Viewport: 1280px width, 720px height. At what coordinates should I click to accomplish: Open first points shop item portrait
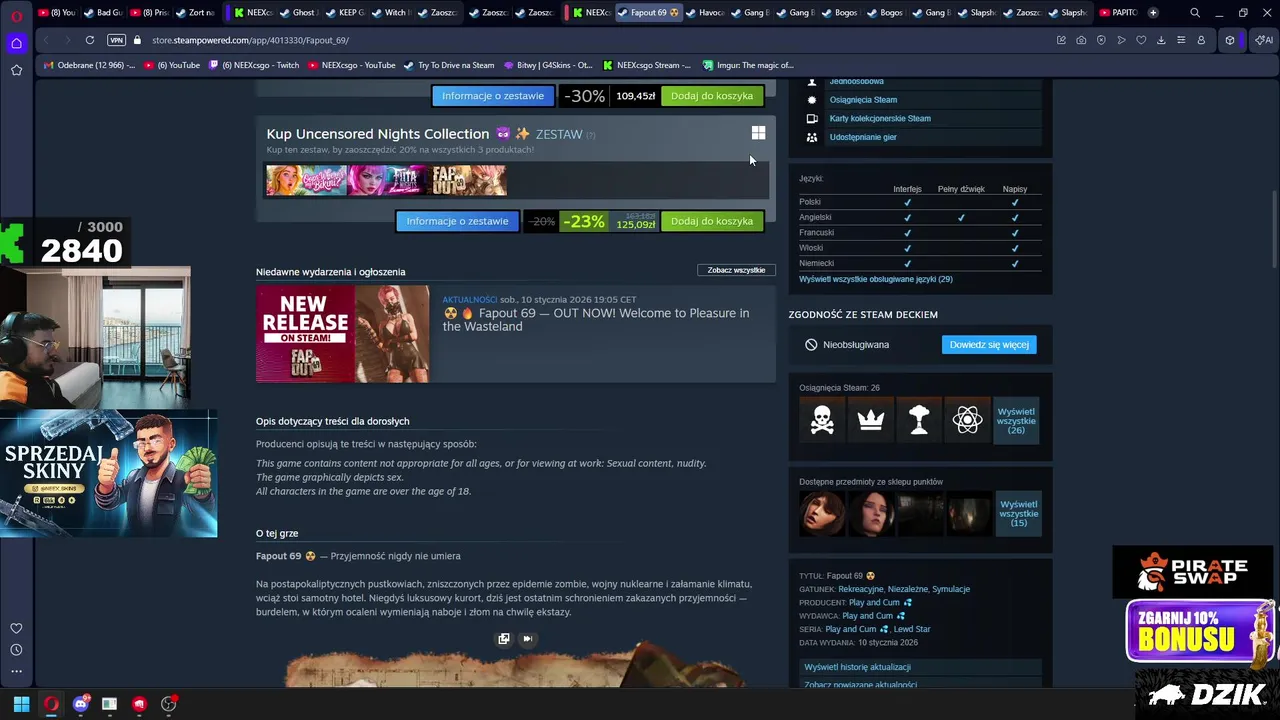click(x=822, y=514)
